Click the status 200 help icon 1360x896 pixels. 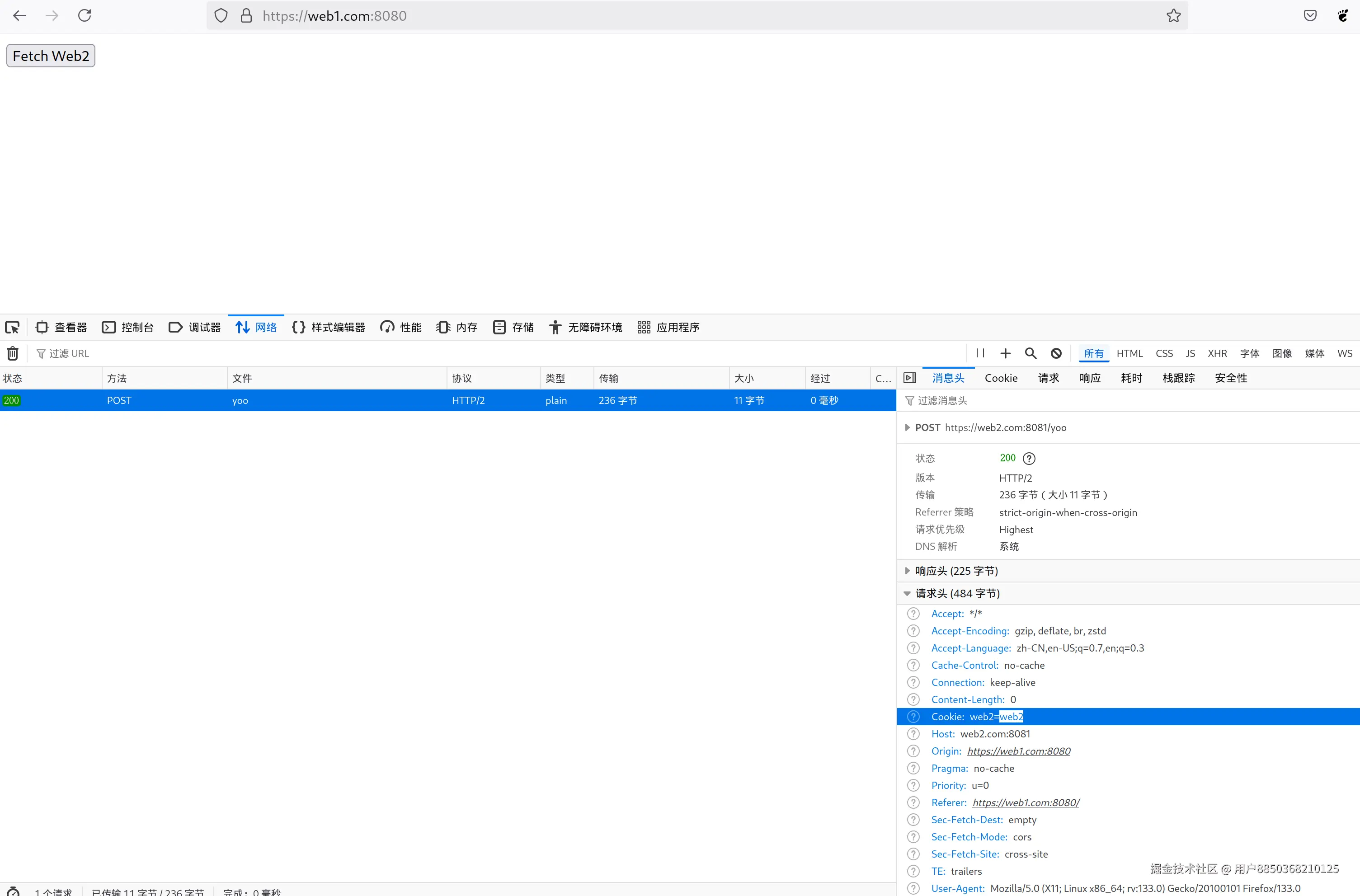[1029, 458]
